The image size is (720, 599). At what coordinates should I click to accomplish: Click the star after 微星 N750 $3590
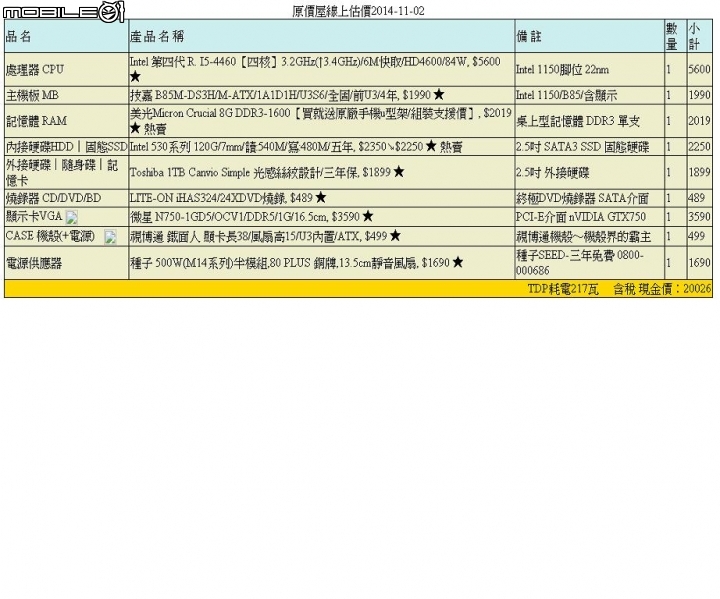(367, 216)
